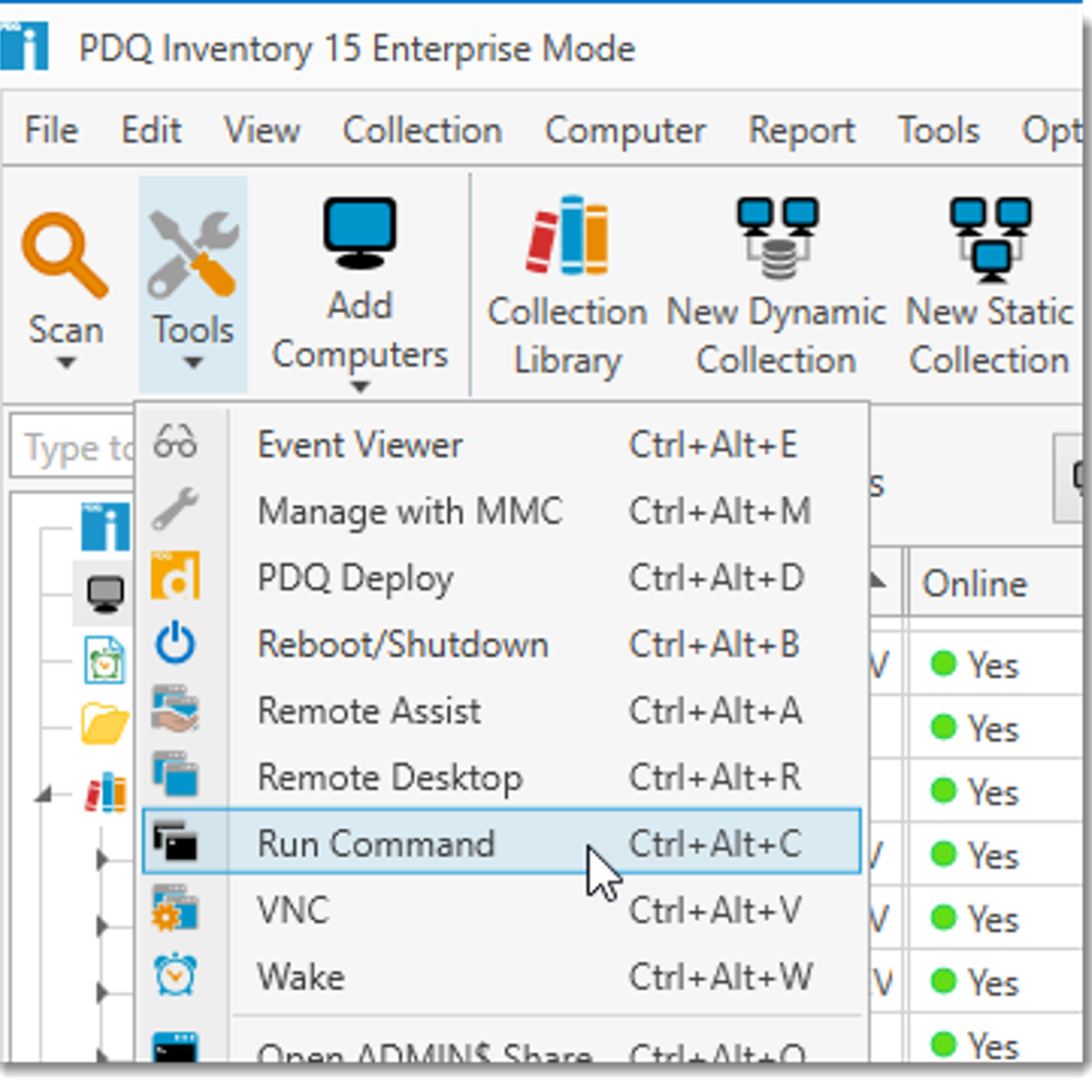
Task: Open the Computer menu
Action: pos(625,130)
